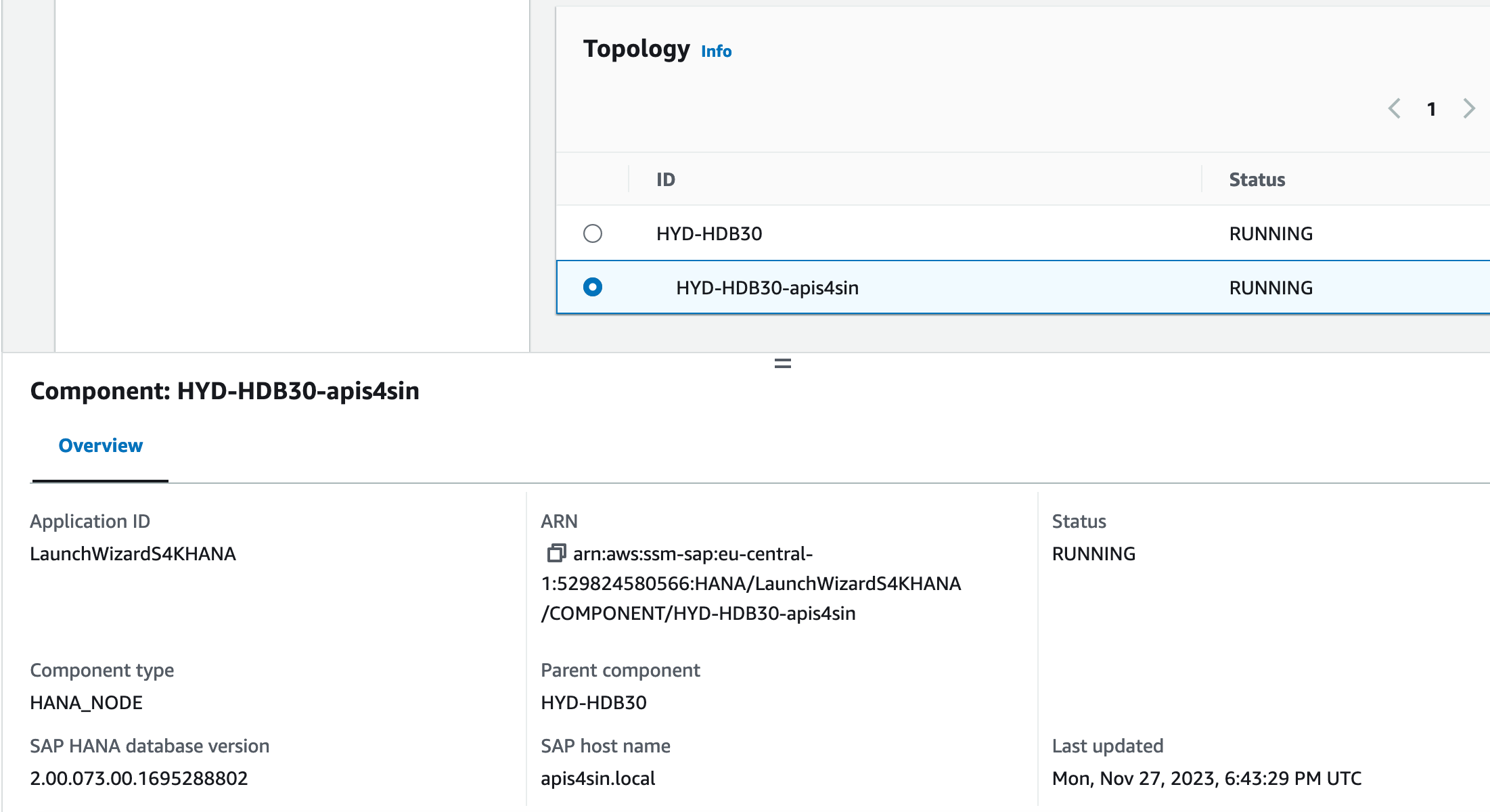Open the Overview tab

coord(100,446)
